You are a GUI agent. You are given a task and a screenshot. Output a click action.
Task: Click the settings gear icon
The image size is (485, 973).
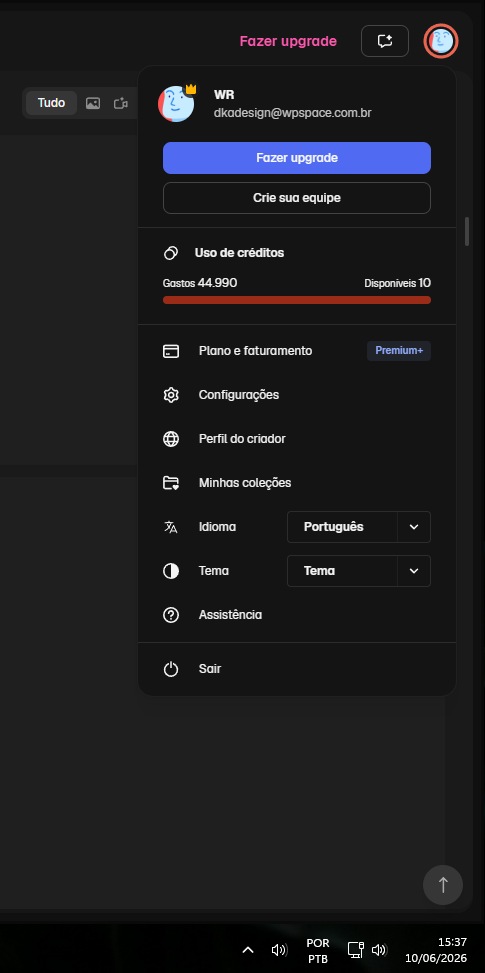point(171,395)
